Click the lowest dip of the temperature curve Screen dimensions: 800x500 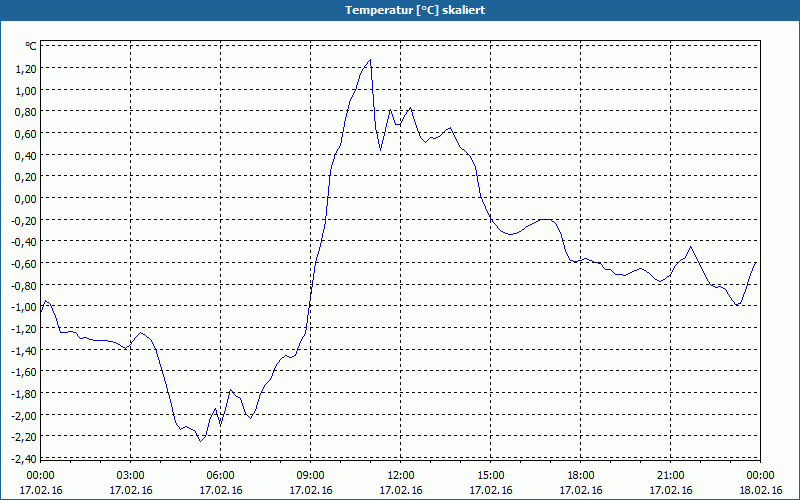point(201,441)
